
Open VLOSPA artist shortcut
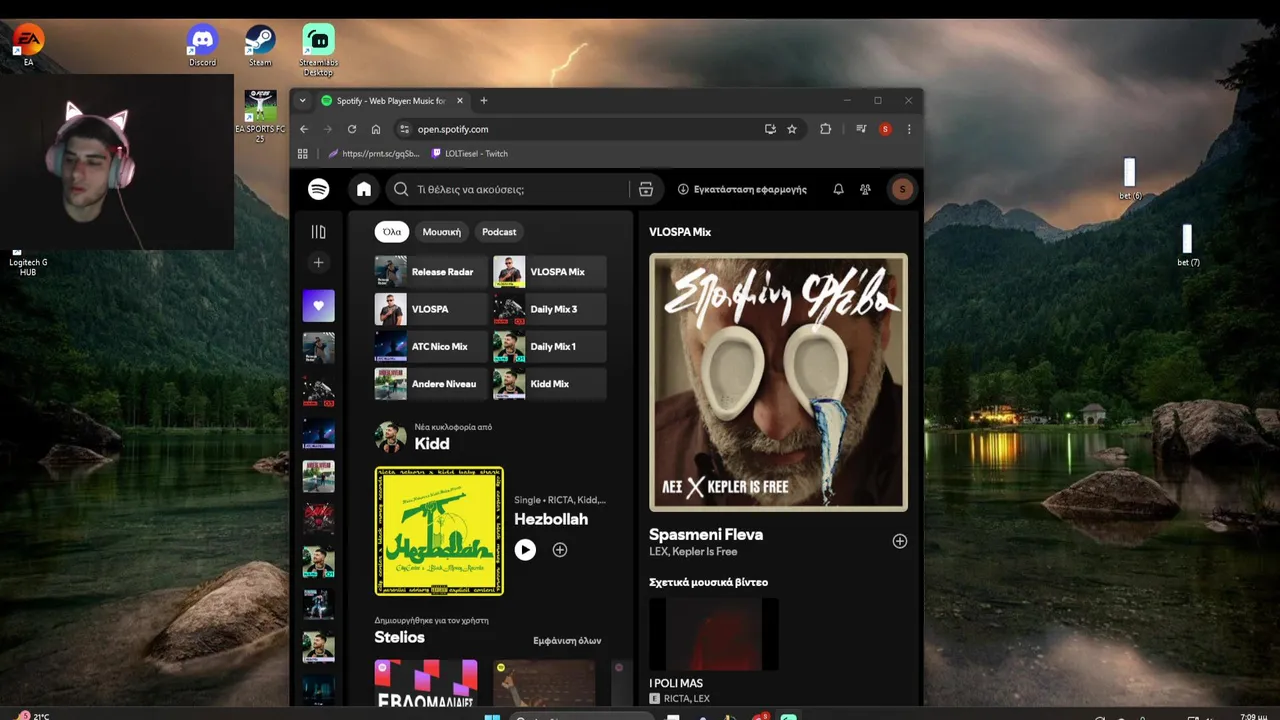click(x=431, y=309)
